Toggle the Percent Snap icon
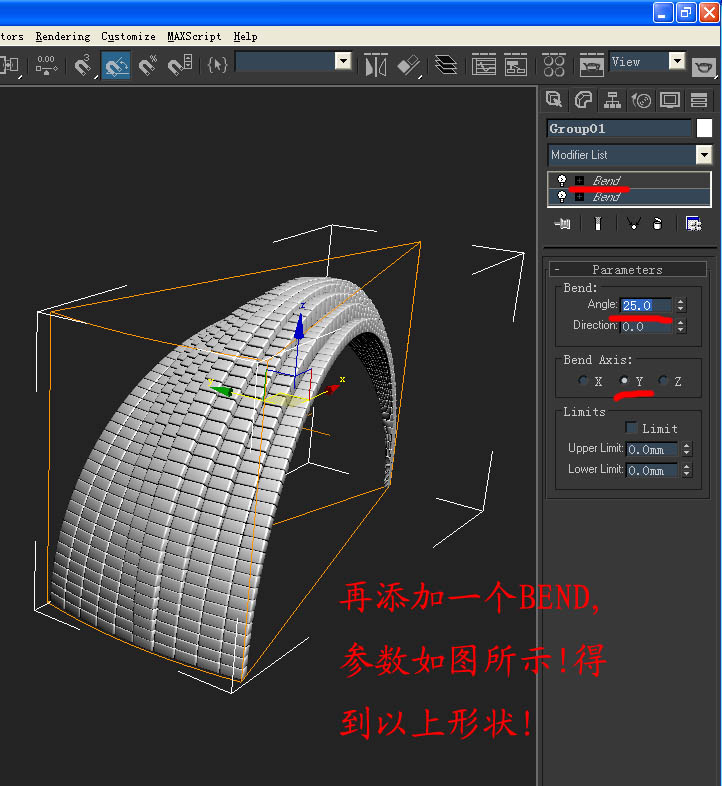Screen dimensions: 722x786 [x=148, y=65]
